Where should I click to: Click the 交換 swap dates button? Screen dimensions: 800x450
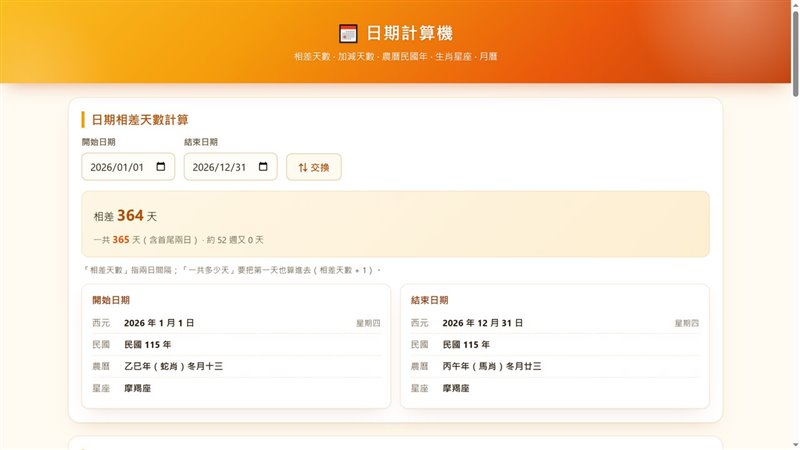tap(314, 167)
